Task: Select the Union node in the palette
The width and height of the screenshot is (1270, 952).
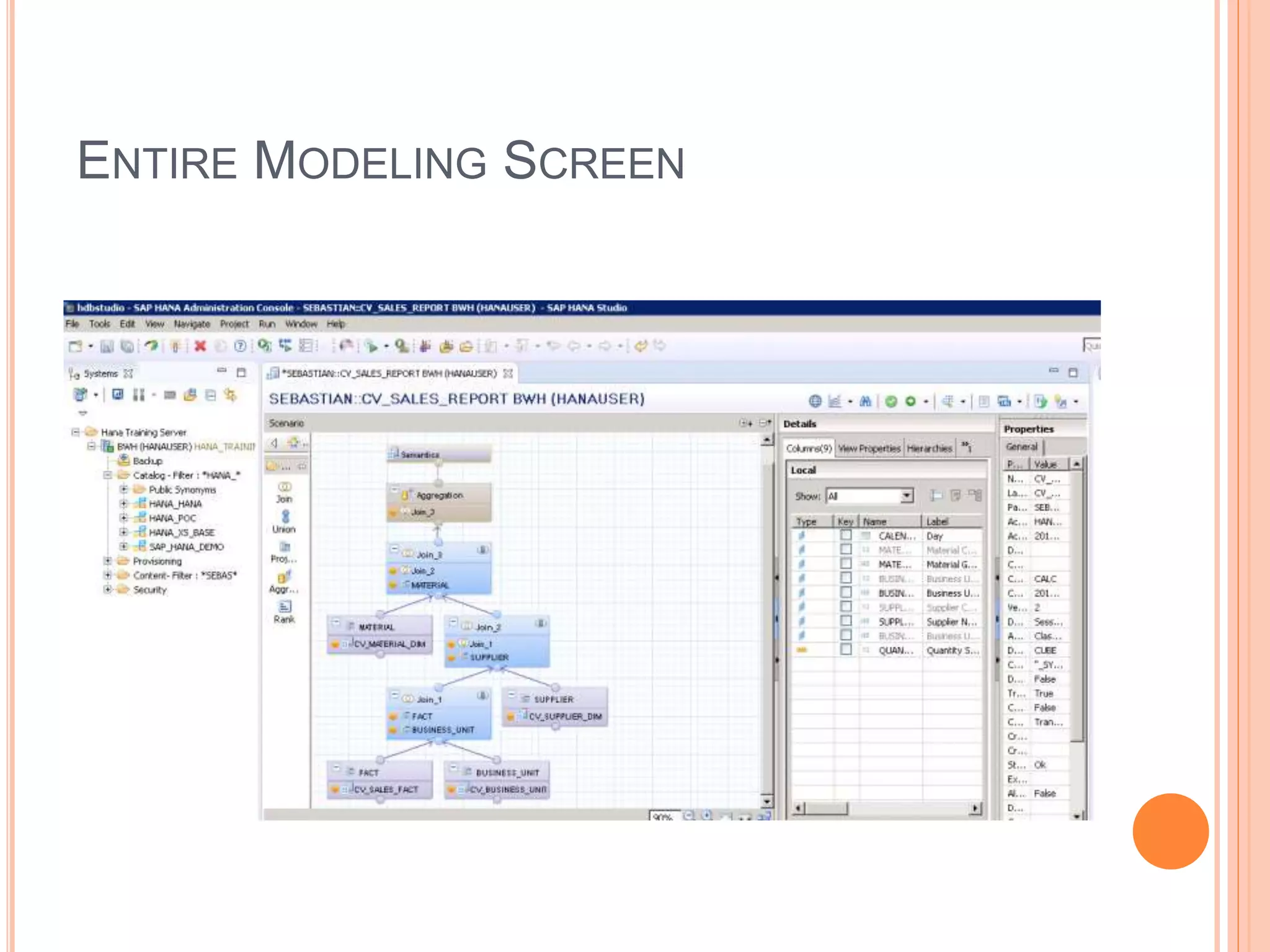Action: (x=284, y=522)
